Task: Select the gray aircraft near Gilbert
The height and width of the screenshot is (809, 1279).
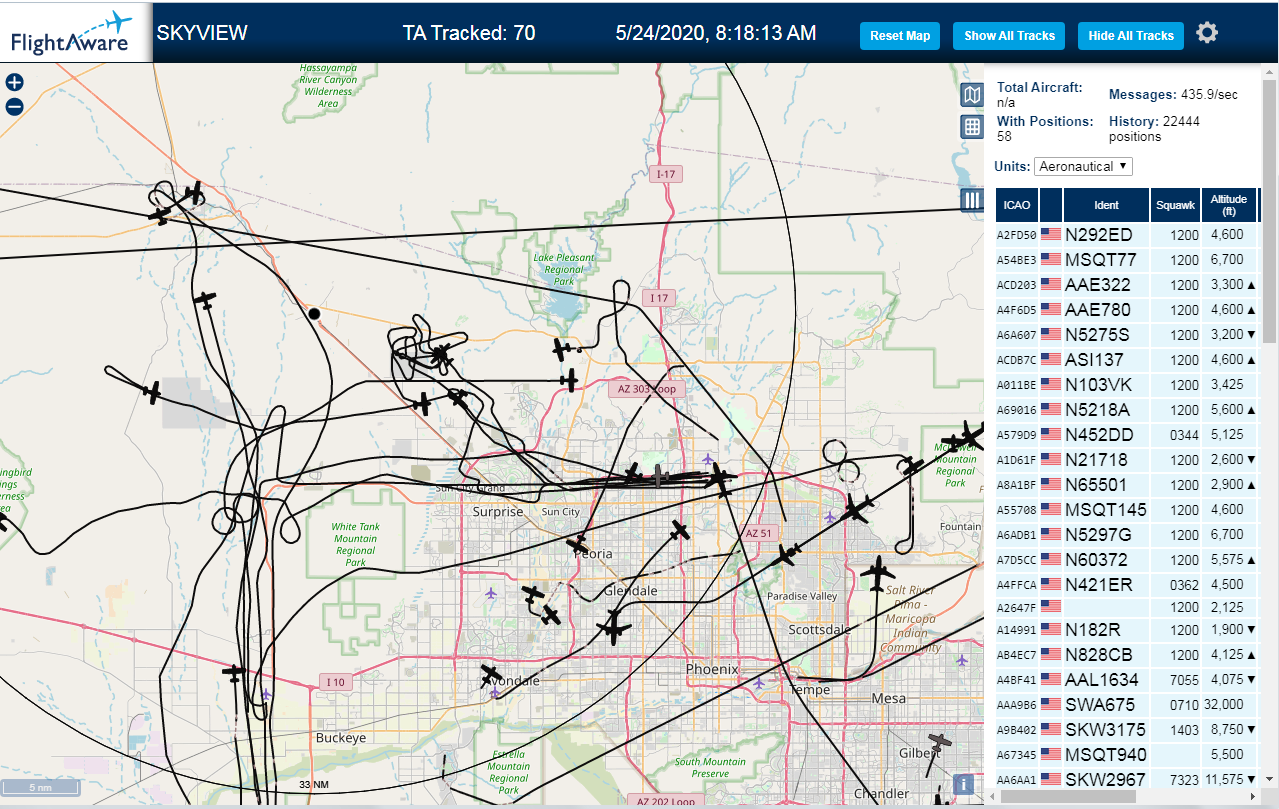Action: [939, 741]
